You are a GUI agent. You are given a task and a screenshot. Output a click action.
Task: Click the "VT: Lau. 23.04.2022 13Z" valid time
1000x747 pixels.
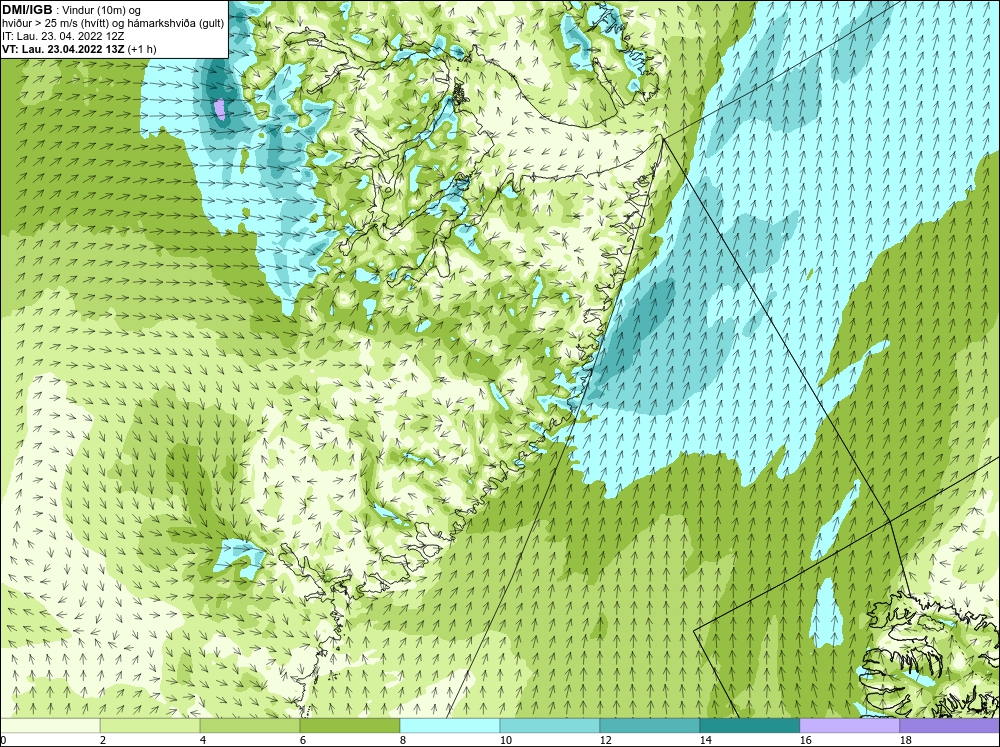coord(63,49)
